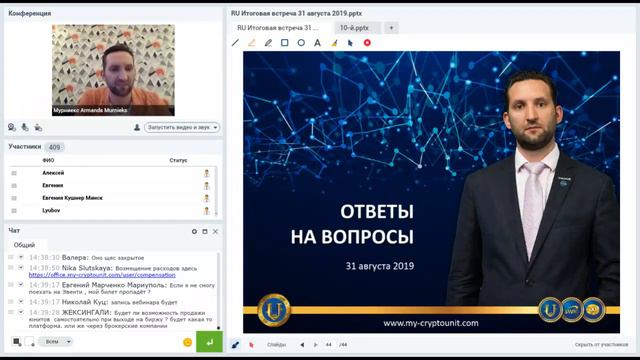Expand ЖЕКСИНГАЛИ message options arrow

click(21, 312)
